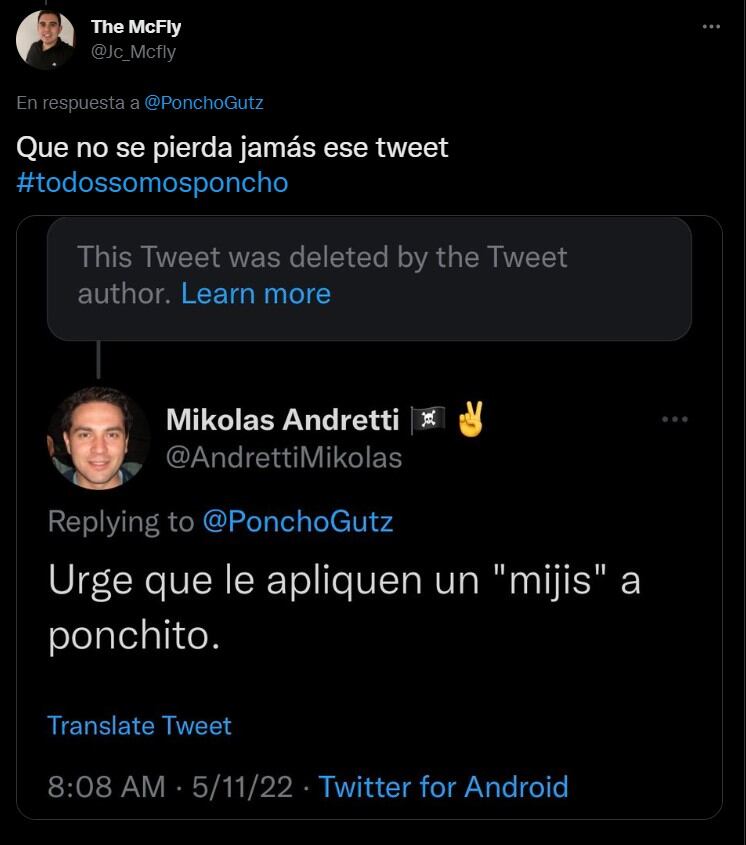Click the 'Twitter for Android' source link
The width and height of the screenshot is (746, 845).
pyautogui.click(x=443, y=786)
